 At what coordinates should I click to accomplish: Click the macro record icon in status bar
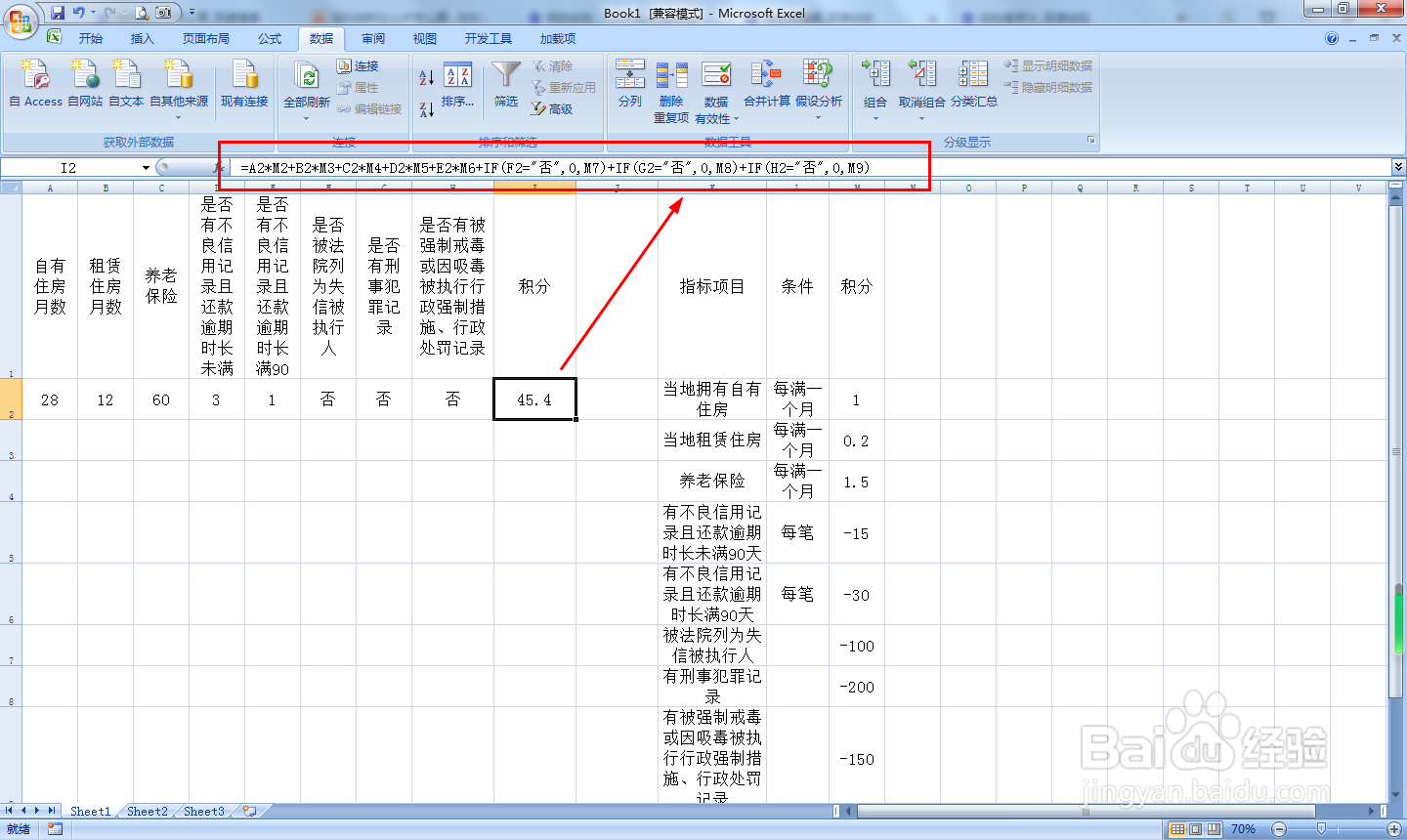coord(55,829)
